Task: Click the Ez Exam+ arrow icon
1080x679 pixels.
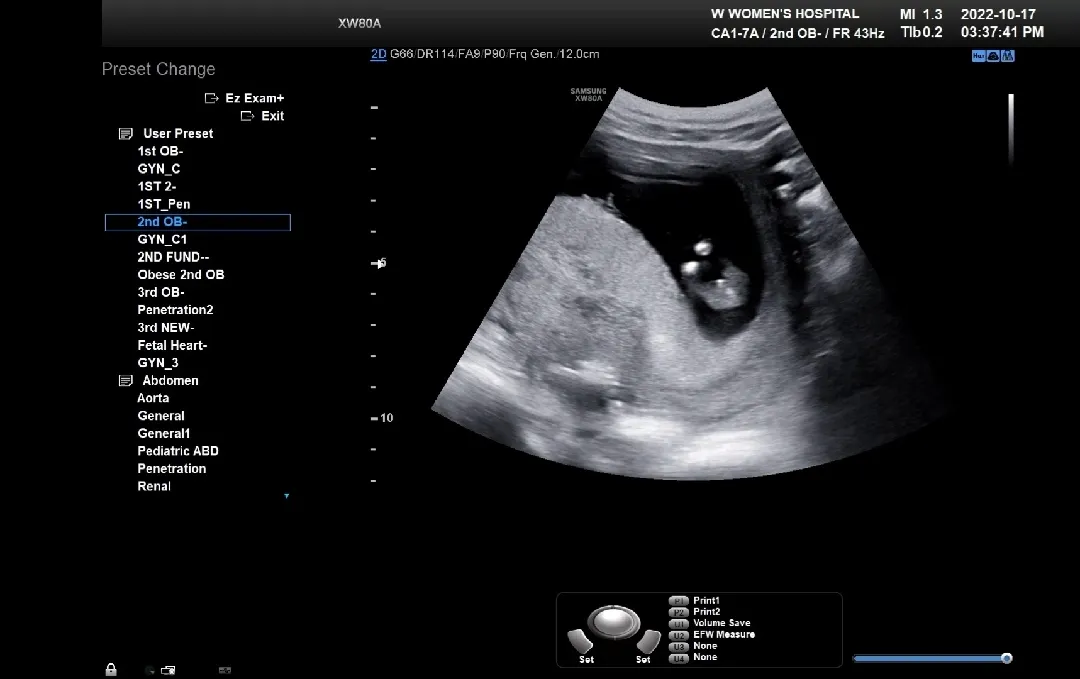Action: pyautogui.click(x=211, y=98)
